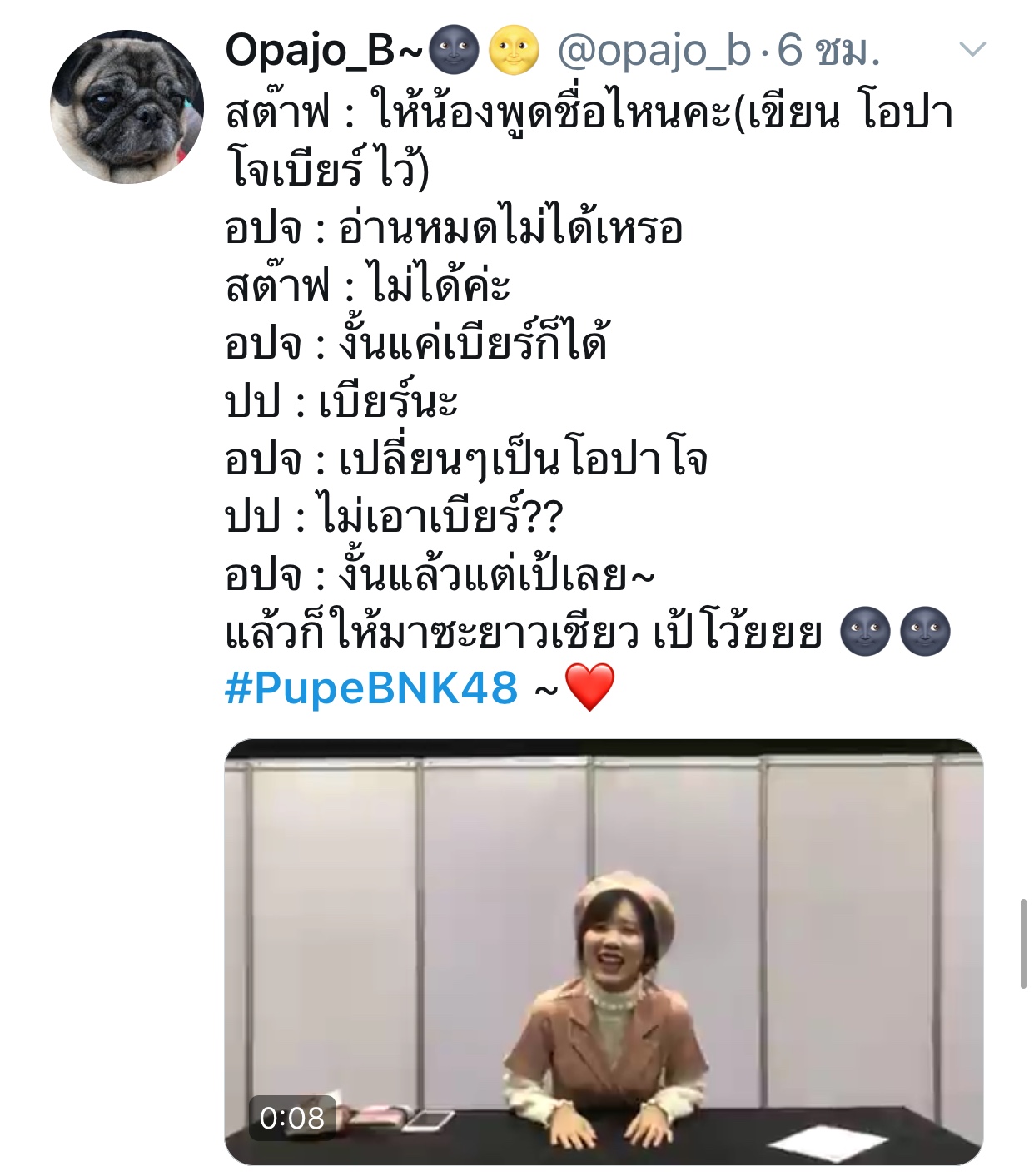Select the tweet line 'ปป : เบียร์นะ'
1034x1176 pixels.
(341, 401)
